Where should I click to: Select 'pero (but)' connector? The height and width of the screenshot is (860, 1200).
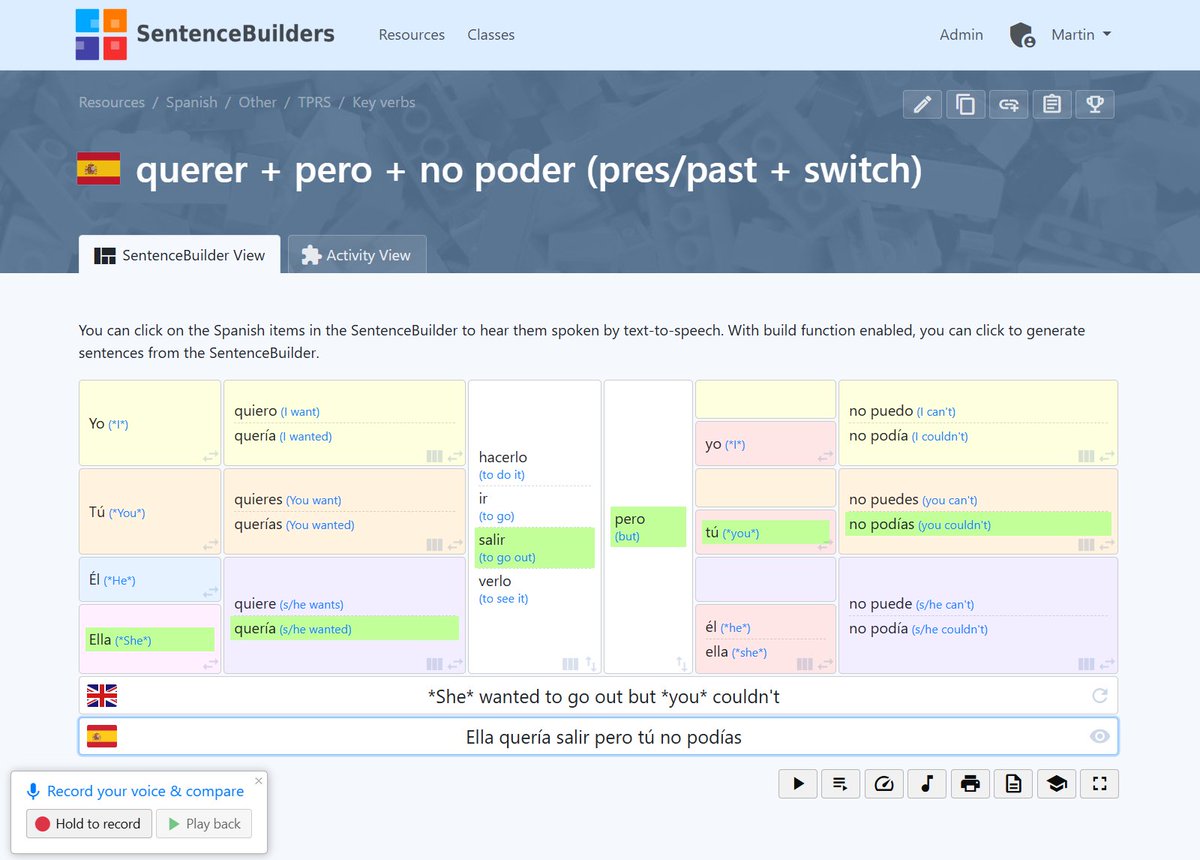coord(648,527)
